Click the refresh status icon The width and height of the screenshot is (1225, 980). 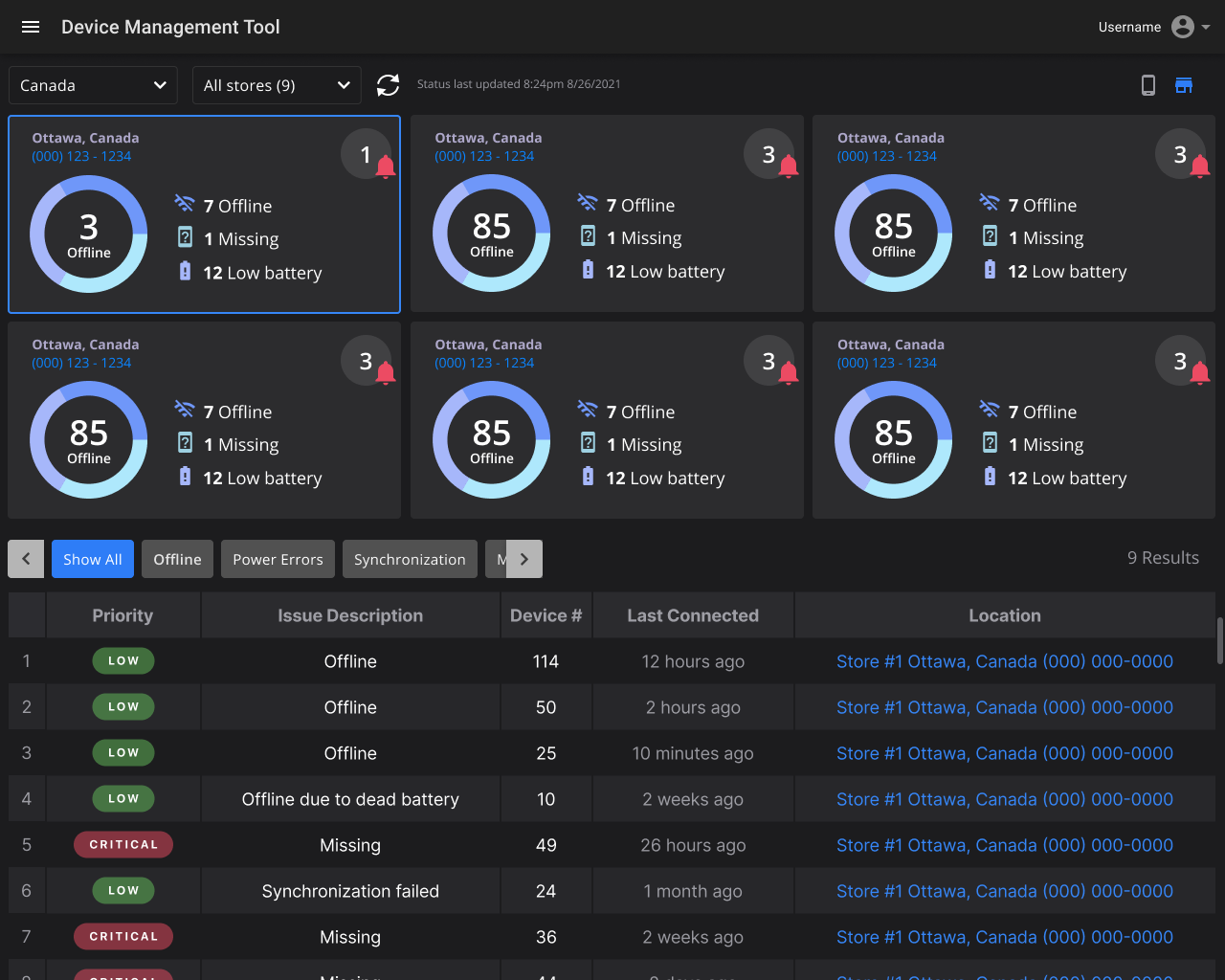tap(388, 85)
